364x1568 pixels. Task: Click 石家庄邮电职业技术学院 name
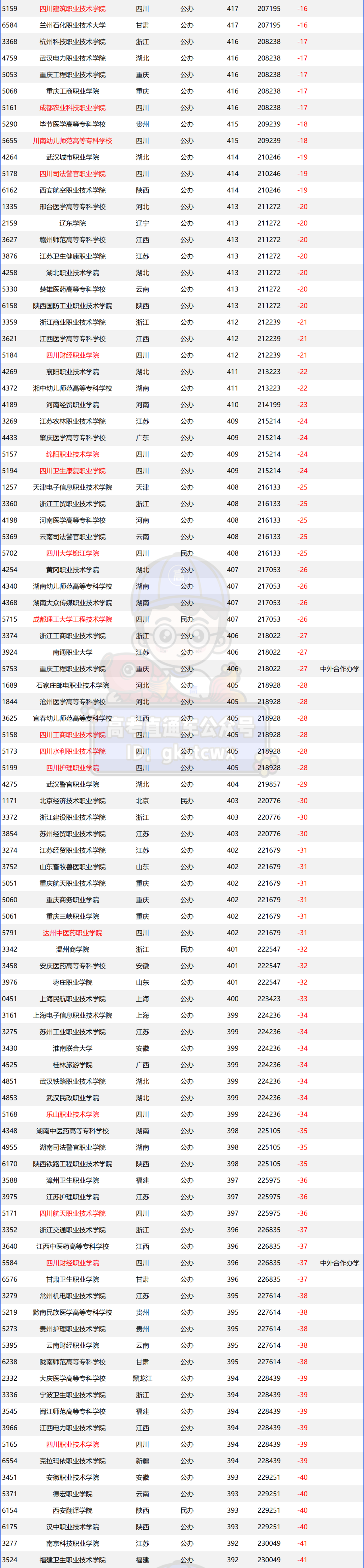point(72,685)
